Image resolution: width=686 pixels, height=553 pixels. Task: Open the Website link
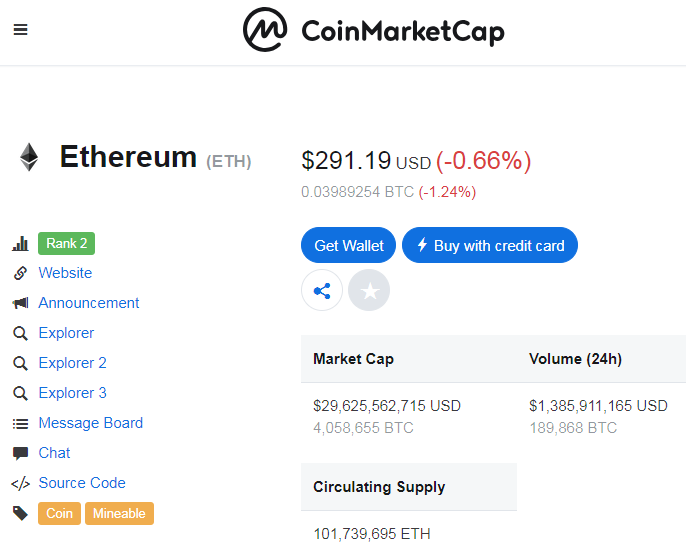tap(65, 273)
